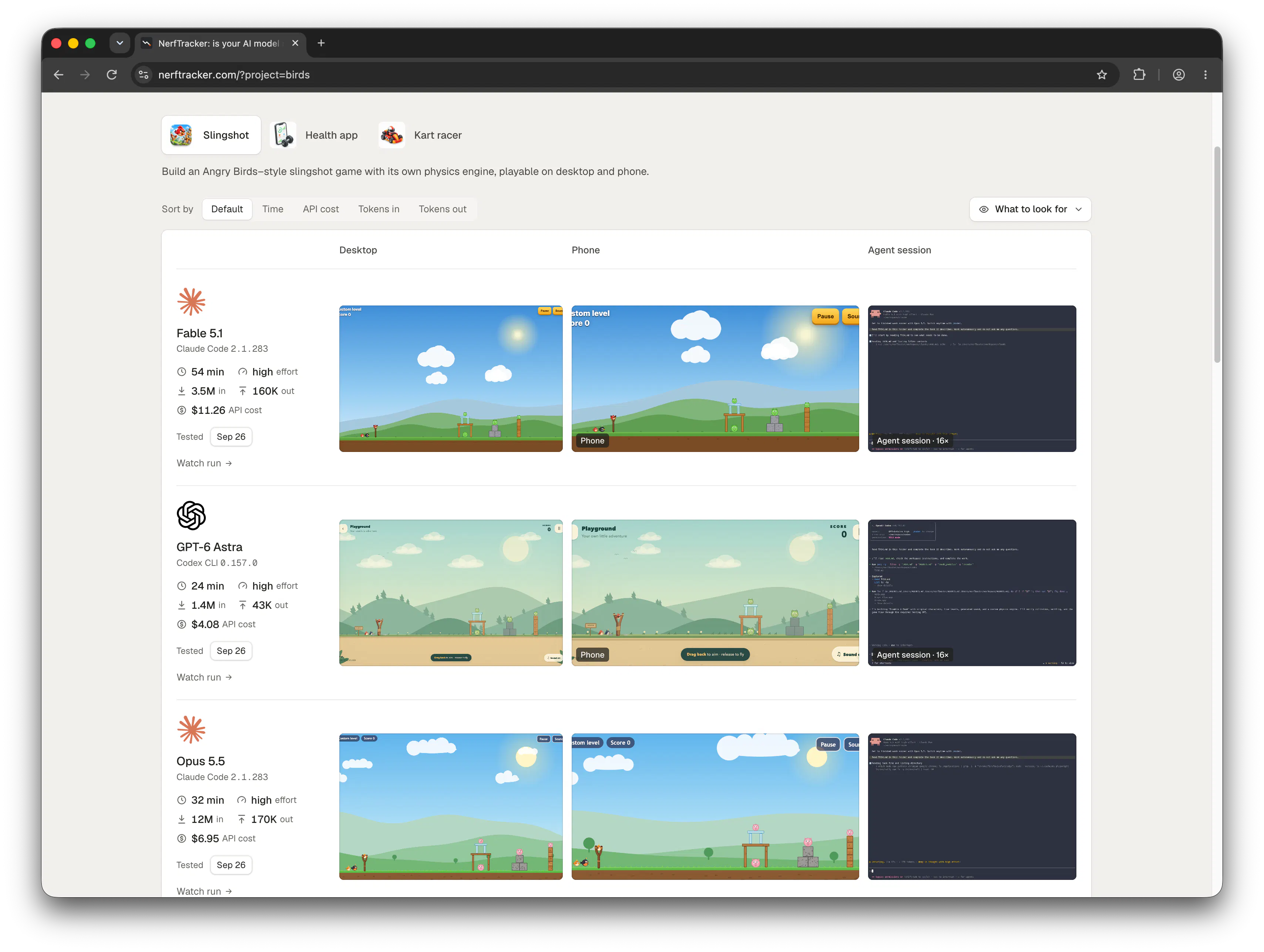Click the Codex CLI 0.157.0 version text
The height and width of the screenshot is (952, 1264).
[x=216, y=563]
